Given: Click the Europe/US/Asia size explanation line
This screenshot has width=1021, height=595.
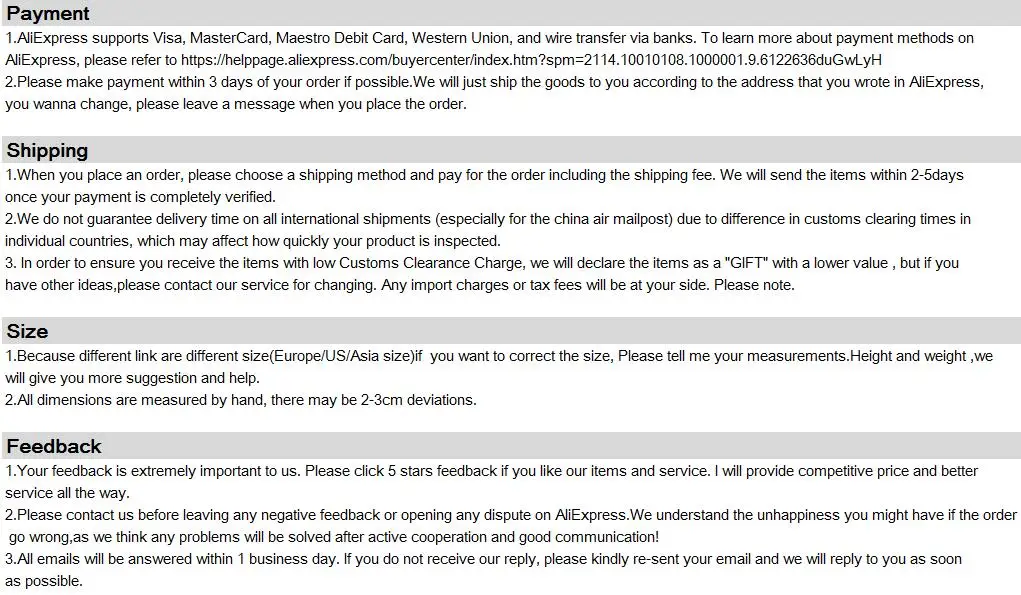Looking at the screenshot, I should [499, 356].
